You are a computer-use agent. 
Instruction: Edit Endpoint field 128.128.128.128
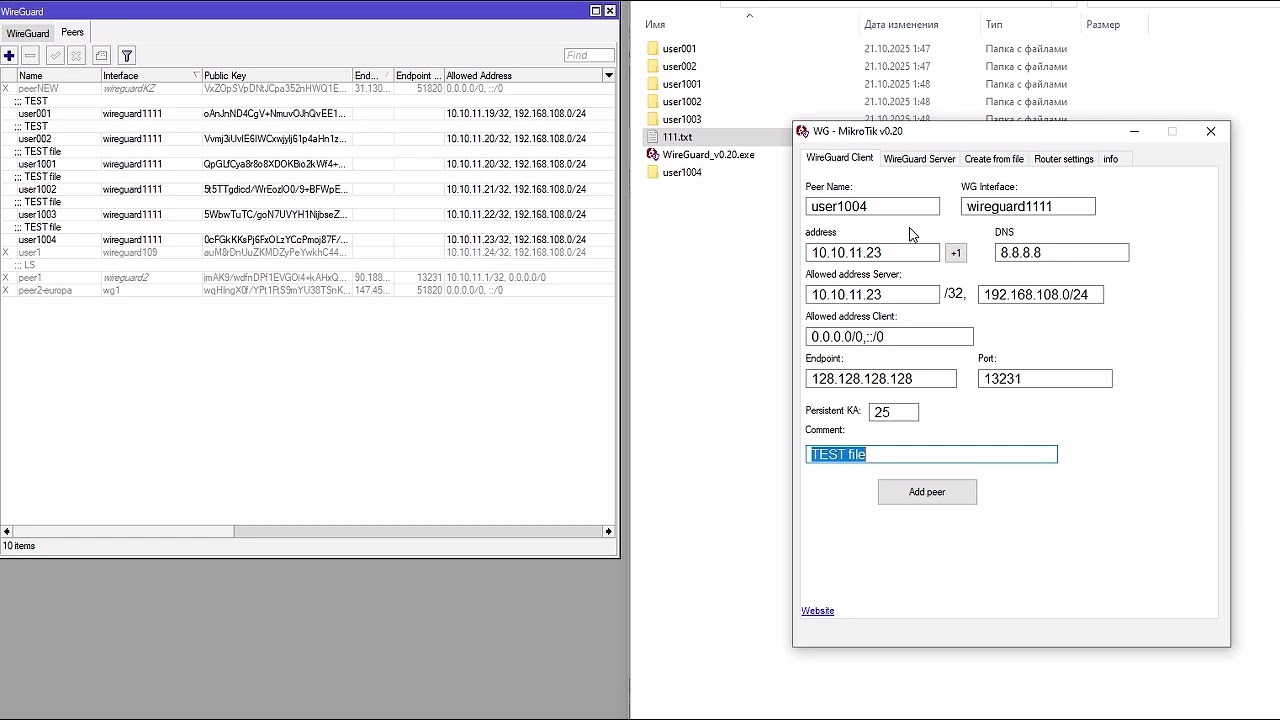(x=881, y=379)
